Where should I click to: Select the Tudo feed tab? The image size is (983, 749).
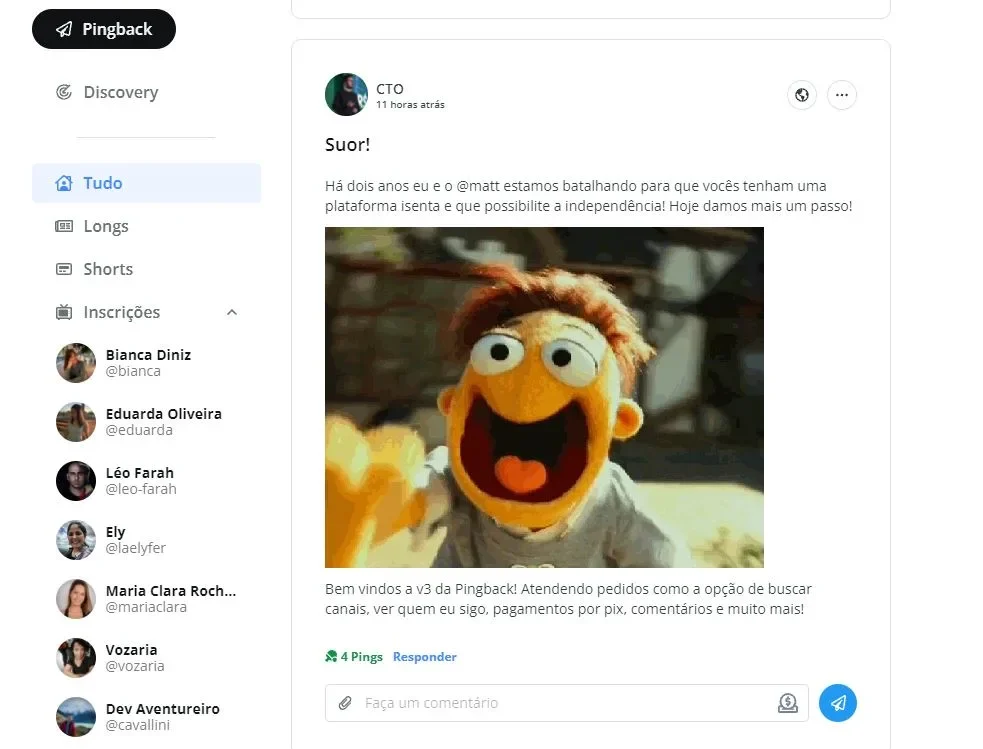pyautogui.click(x=146, y=183)
